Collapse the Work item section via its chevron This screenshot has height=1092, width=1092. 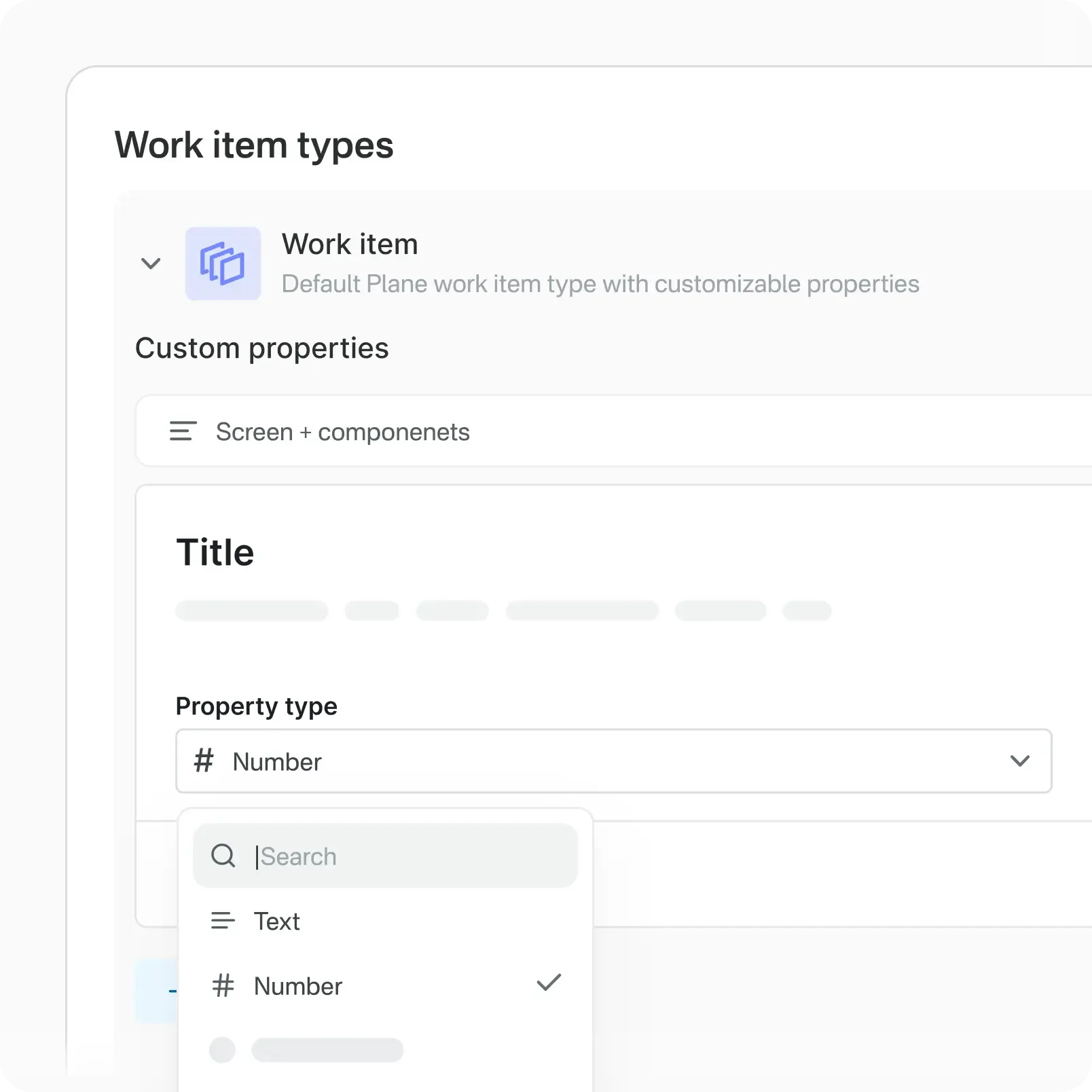click(x=151, y=263)
